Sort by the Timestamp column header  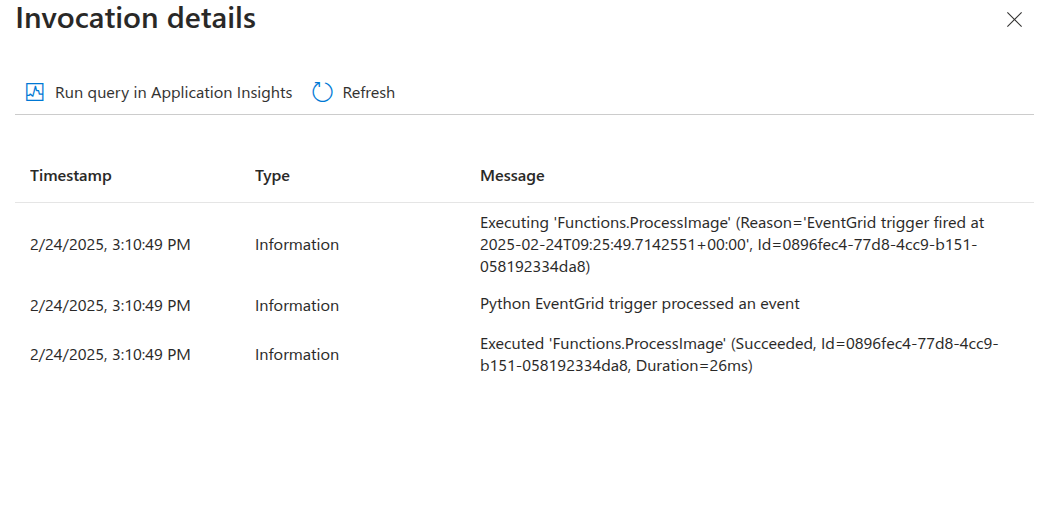(71, 176)
